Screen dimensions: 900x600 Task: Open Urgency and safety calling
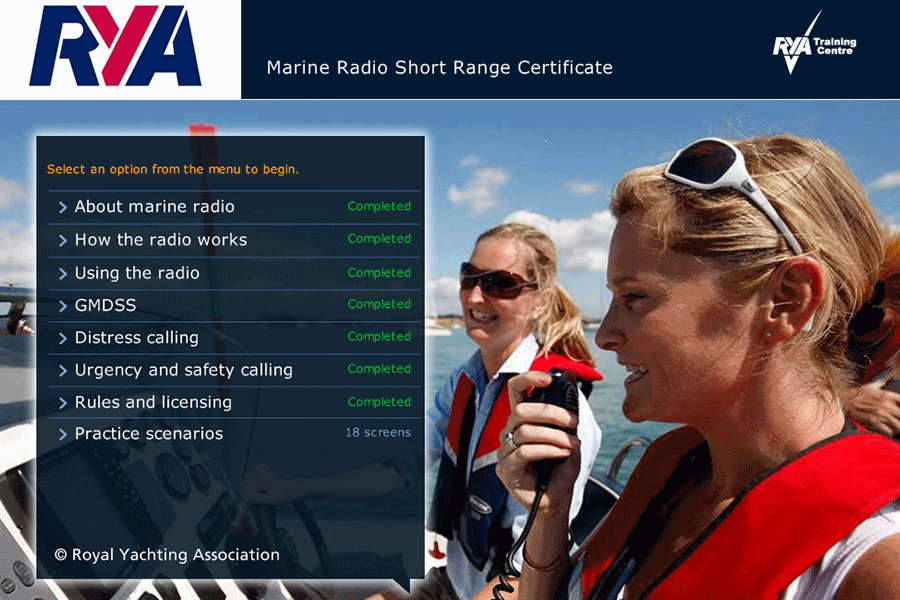click(x=234, y=370)
